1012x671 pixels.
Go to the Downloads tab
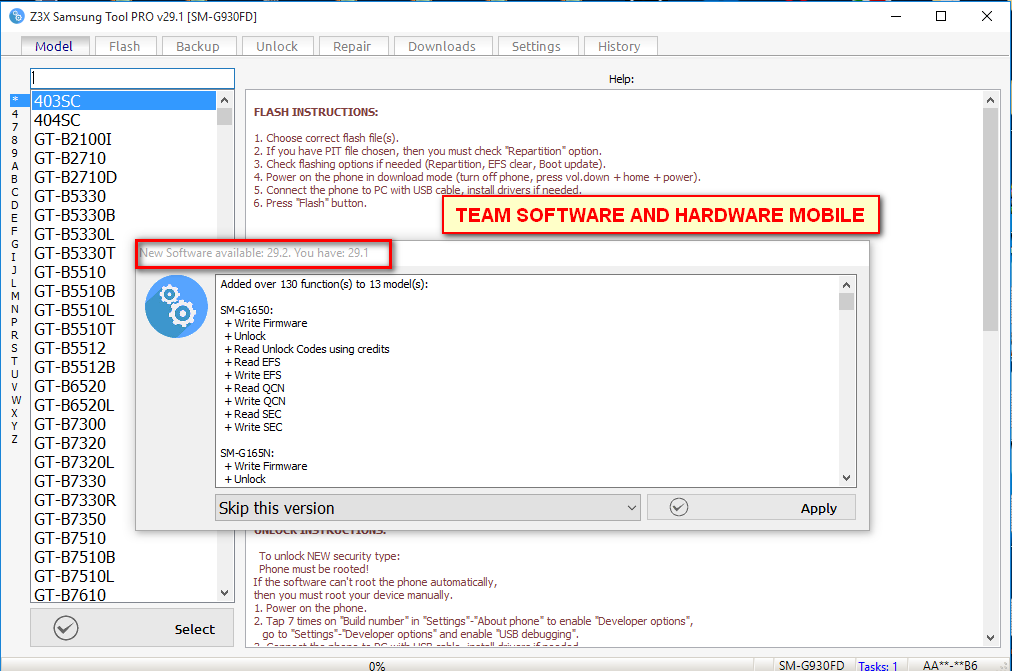point(442,46)
